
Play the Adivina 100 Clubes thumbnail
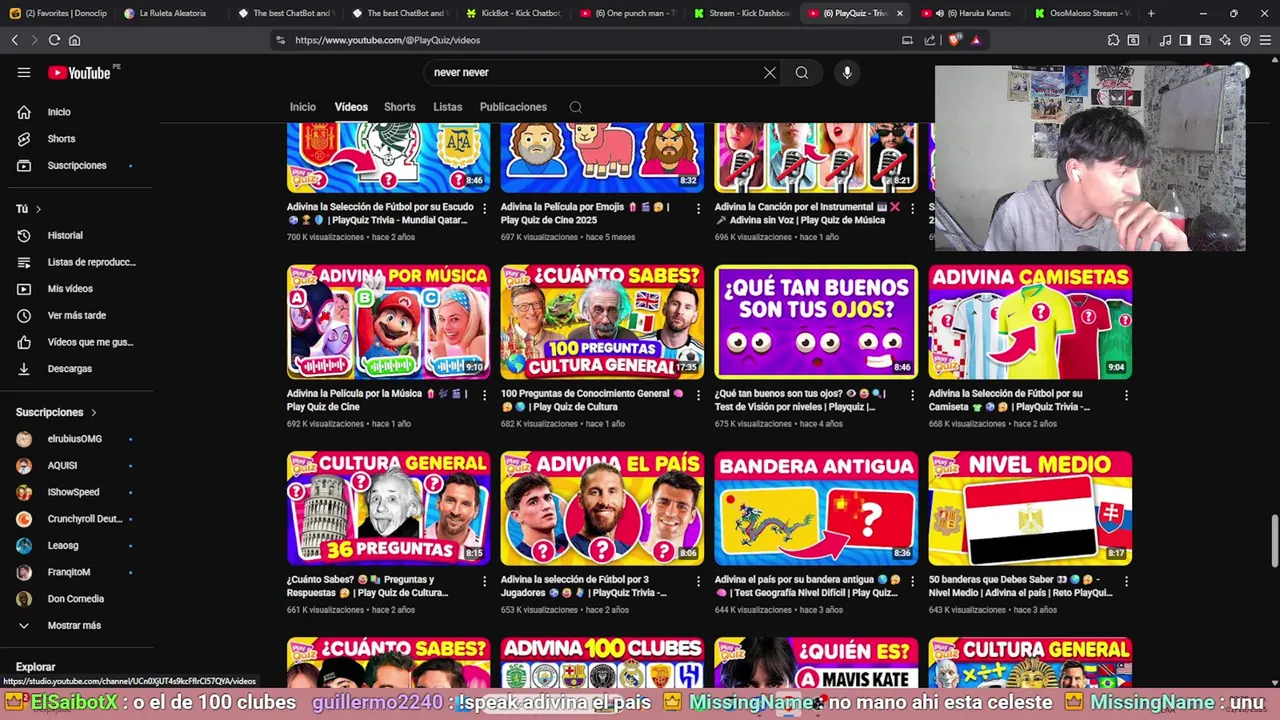coord(602,662)
